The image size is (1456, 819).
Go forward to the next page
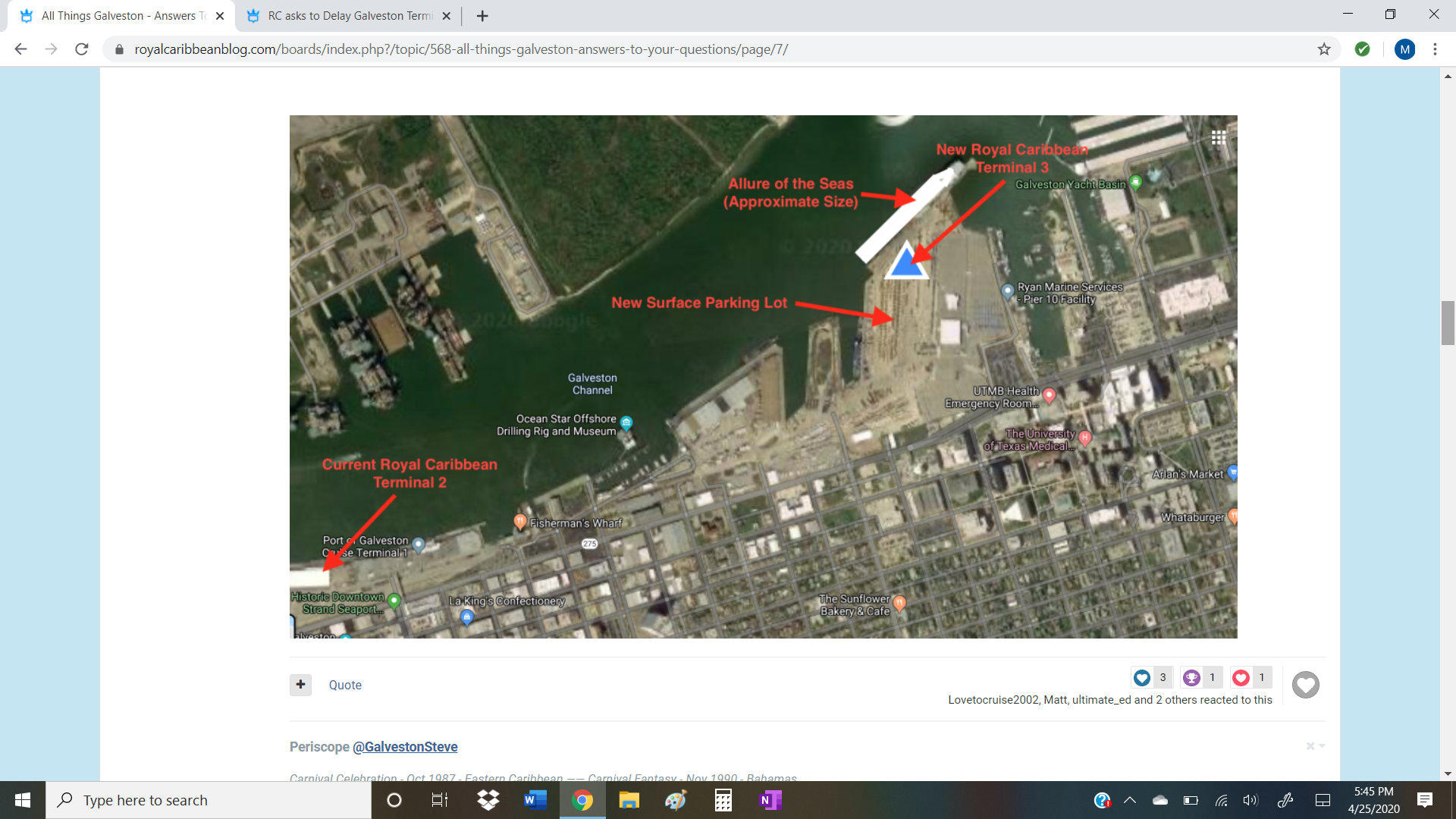pos(51,49)
